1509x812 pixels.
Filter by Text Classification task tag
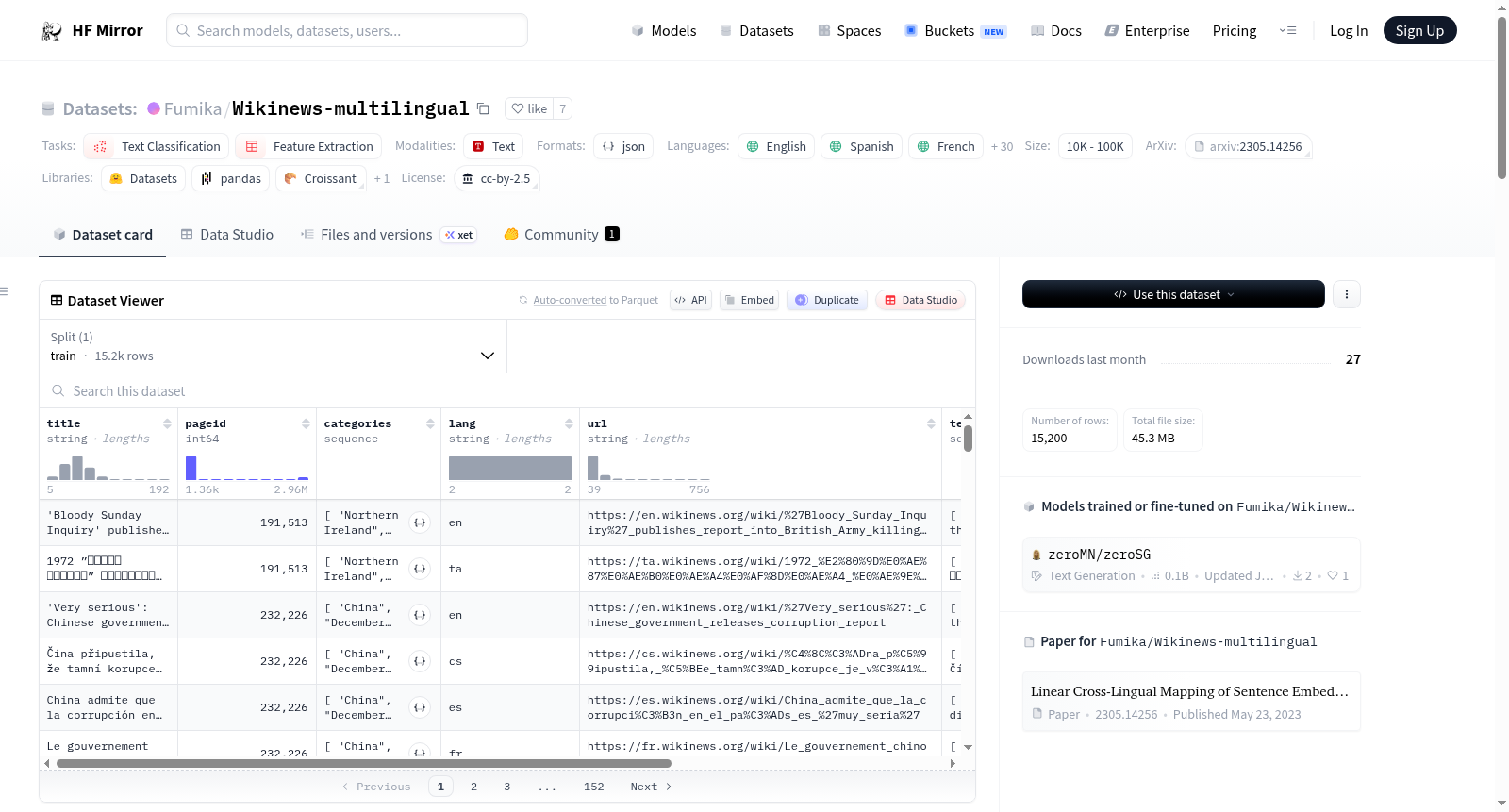pyautogui.click(x=156, y=146)
